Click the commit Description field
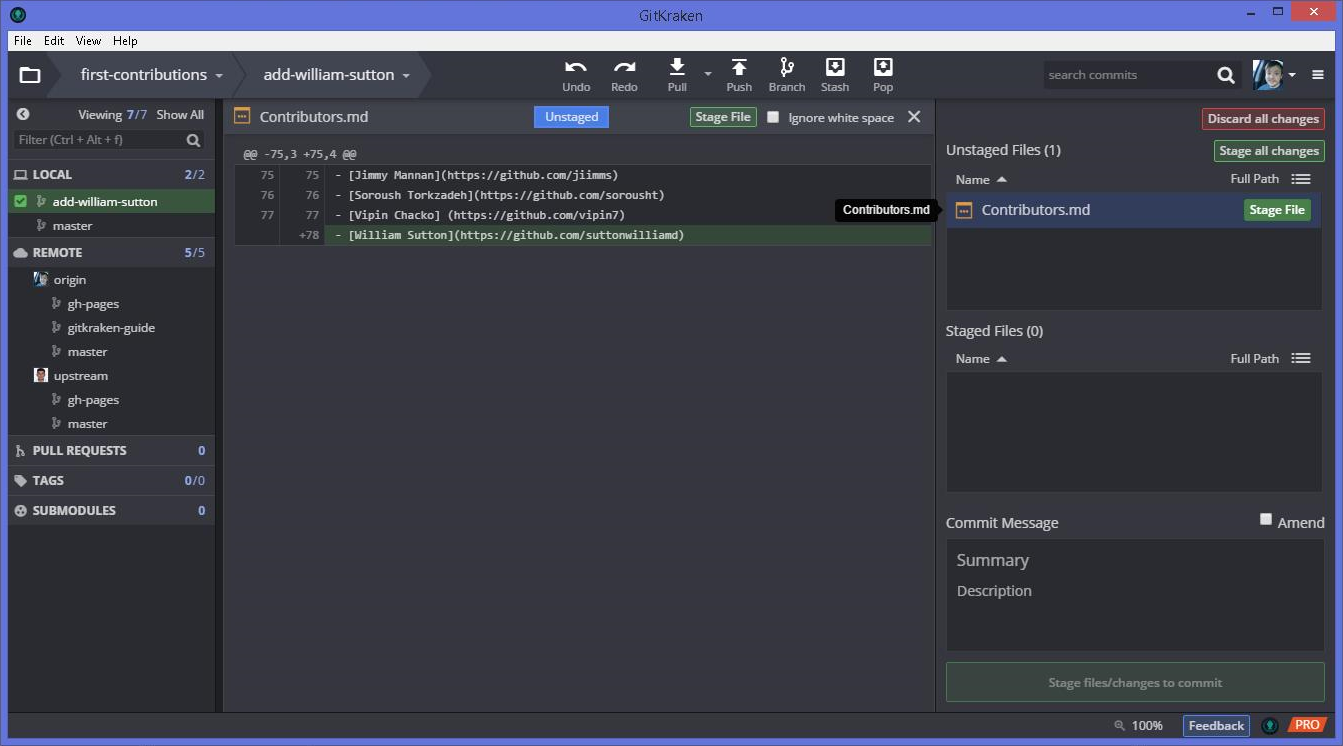The width and height of the screenshot is (1343, 746). (x=1135, y=591)
